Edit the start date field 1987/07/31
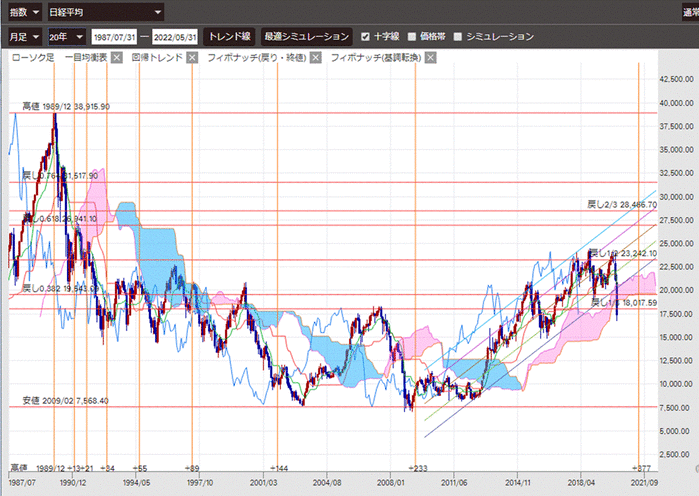 tap(114, 37)
